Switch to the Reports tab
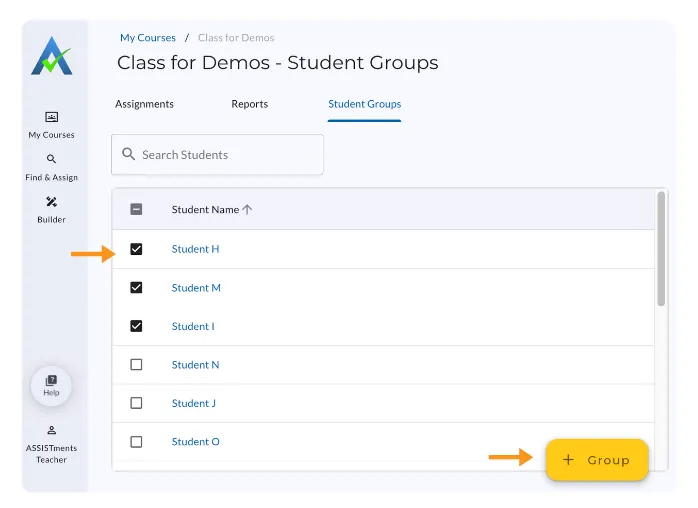 pos(250,104)
